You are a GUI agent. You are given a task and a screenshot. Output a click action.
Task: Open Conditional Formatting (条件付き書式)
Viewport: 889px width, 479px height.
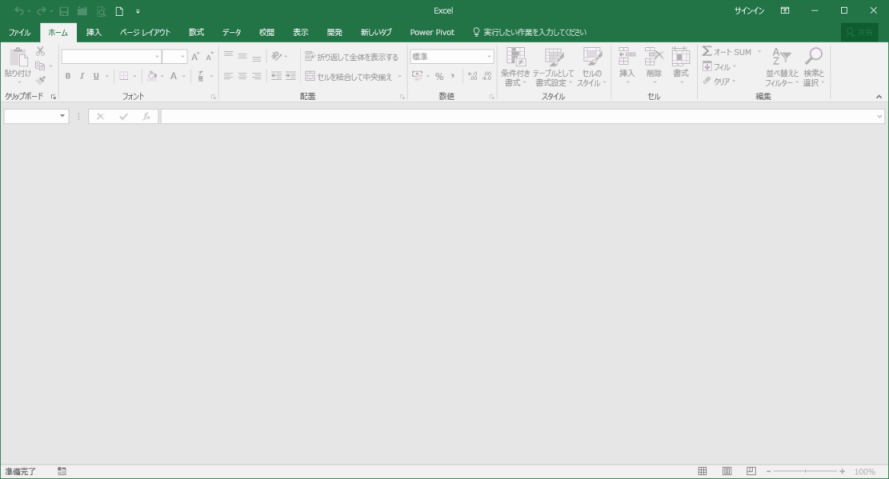pyautogui.click(x=515, y=67)
